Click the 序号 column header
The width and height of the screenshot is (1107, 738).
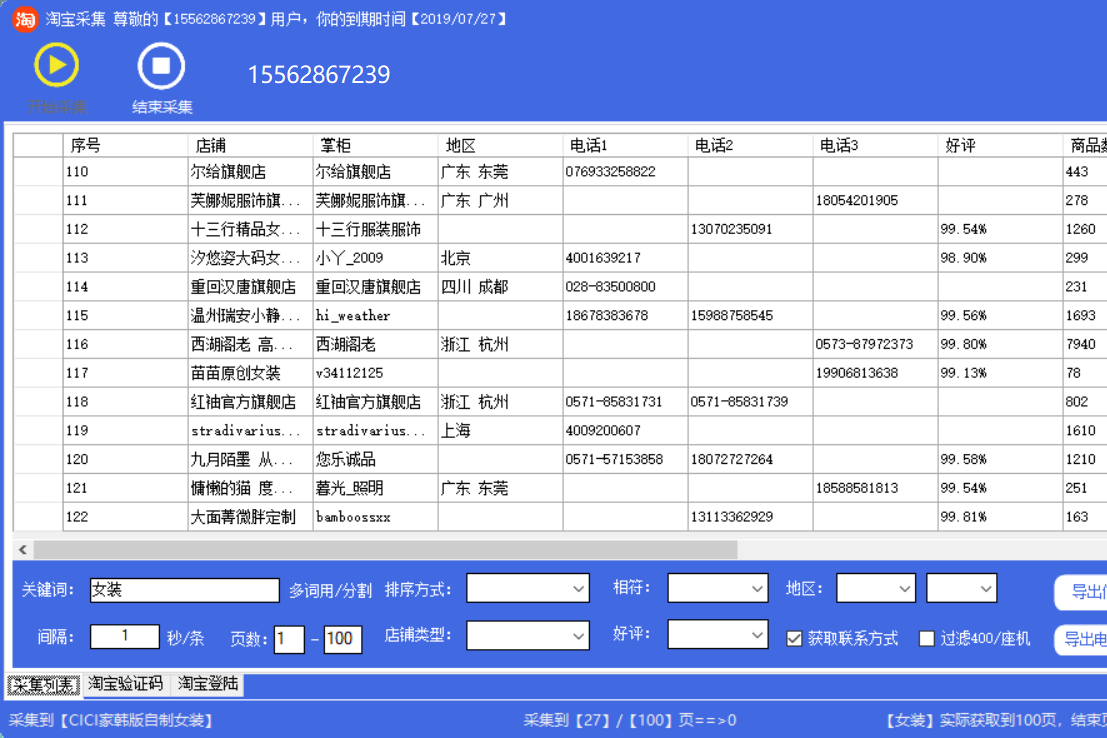coord(125,145)
